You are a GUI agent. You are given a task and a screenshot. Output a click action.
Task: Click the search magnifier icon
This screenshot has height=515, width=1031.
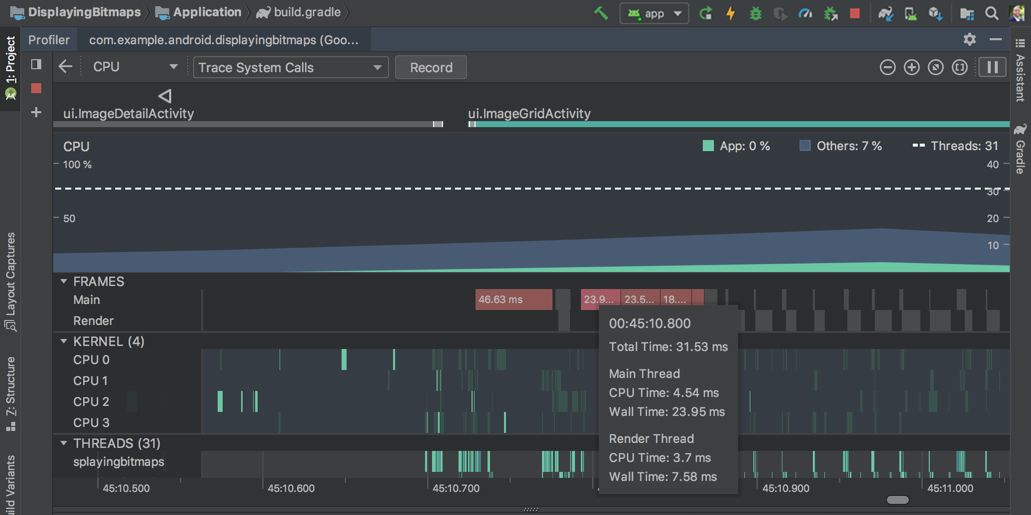coord(991,13)
